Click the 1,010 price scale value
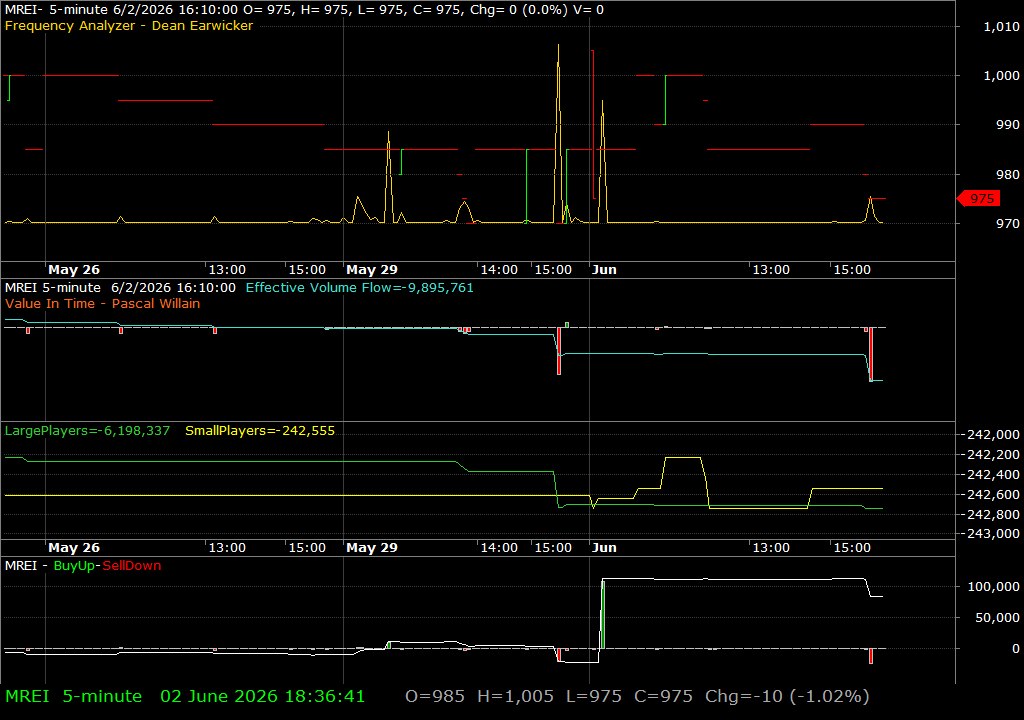Image resolution: width=1024 pixels, height=720 pixels. tap(1001, 26)
